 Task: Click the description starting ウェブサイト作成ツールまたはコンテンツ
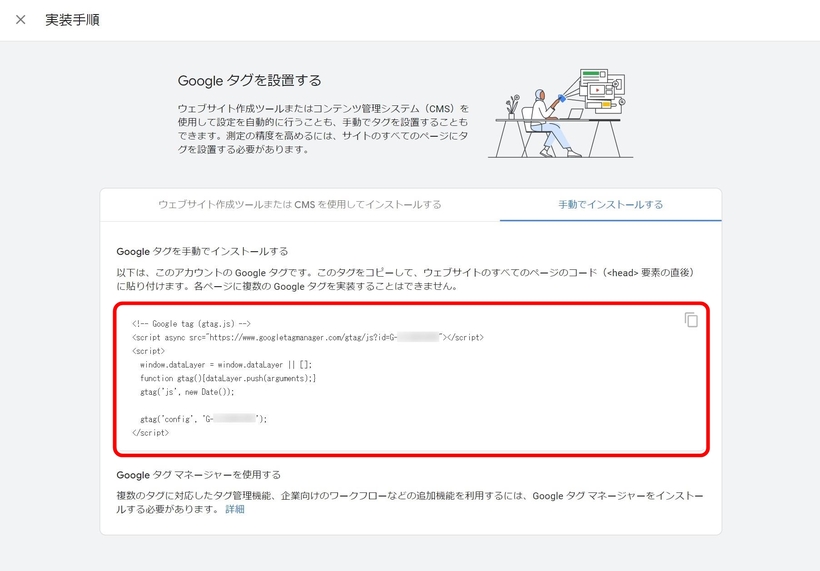pyautogui.click(x=323, y=129)
